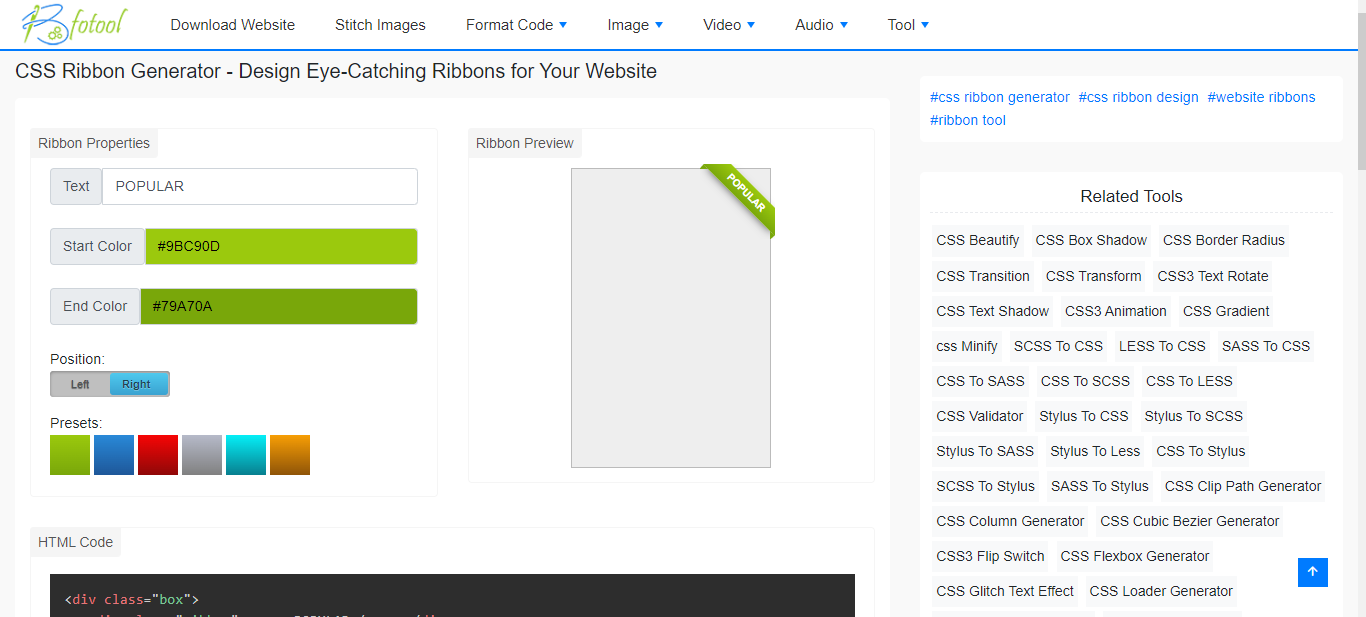Screen dimensions: 1366x617
Task: Open the Video dropdown menu
Action: 728,24
